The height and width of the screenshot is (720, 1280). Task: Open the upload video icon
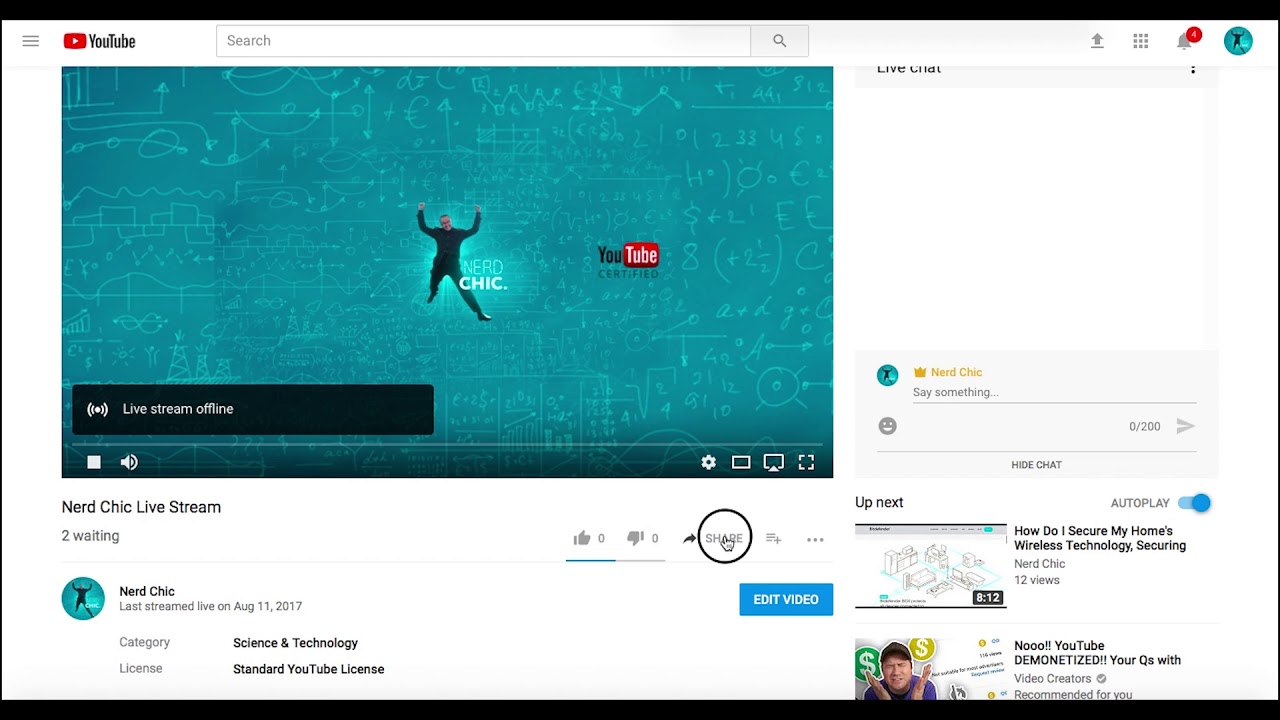pos(1097,41)
